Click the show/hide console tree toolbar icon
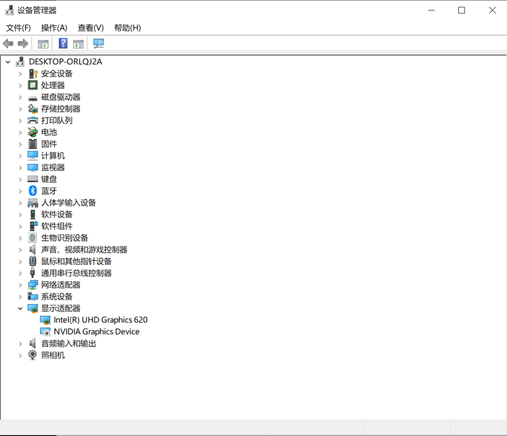 click(x=43, y=44)
